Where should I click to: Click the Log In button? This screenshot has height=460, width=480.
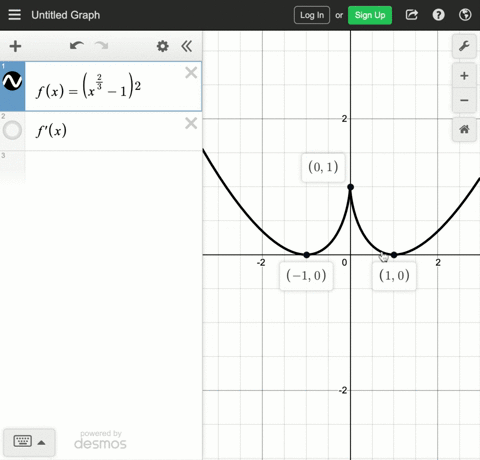pos(312,15)
